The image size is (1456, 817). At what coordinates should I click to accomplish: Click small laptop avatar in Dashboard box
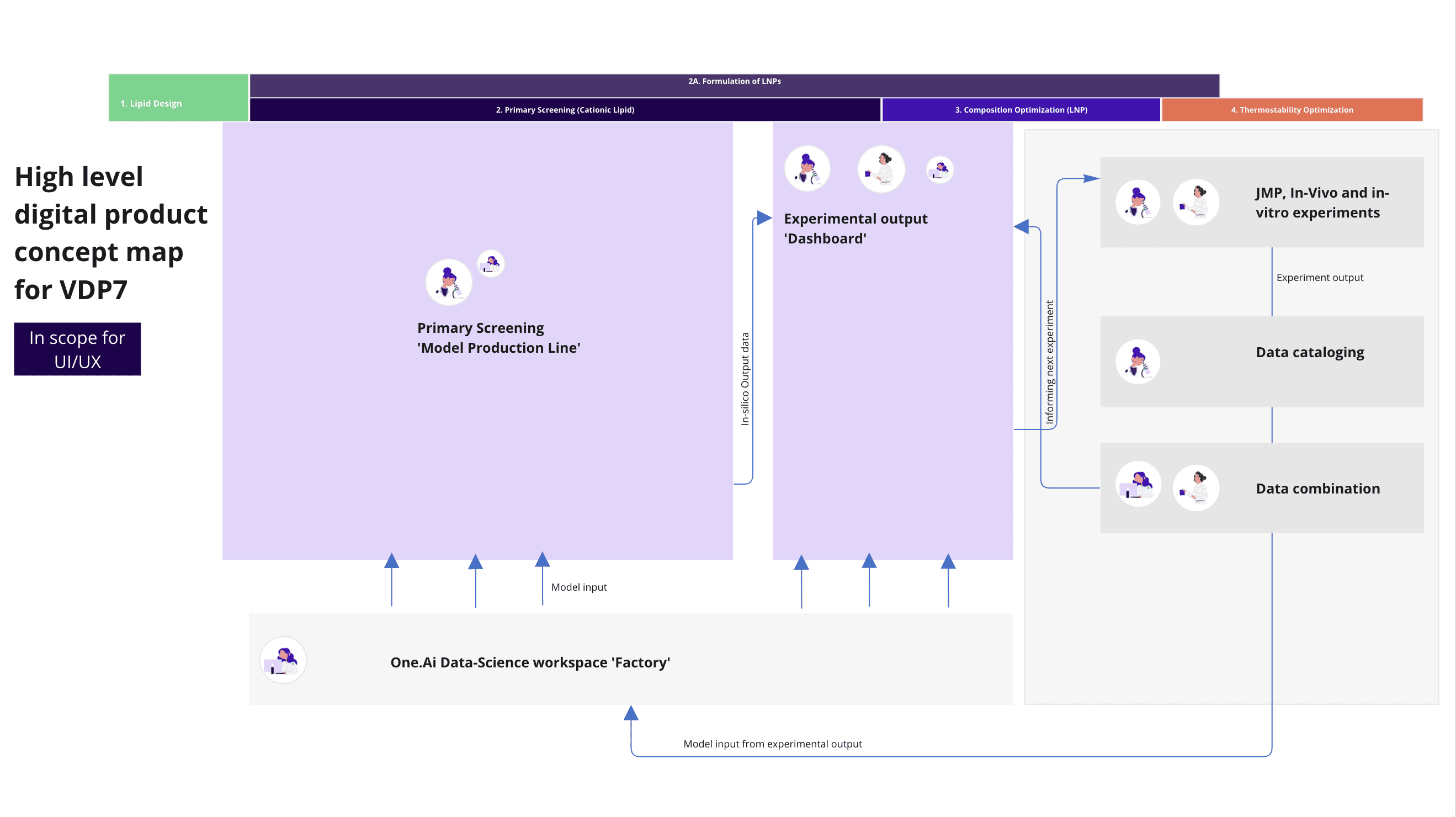pos(940,169)
